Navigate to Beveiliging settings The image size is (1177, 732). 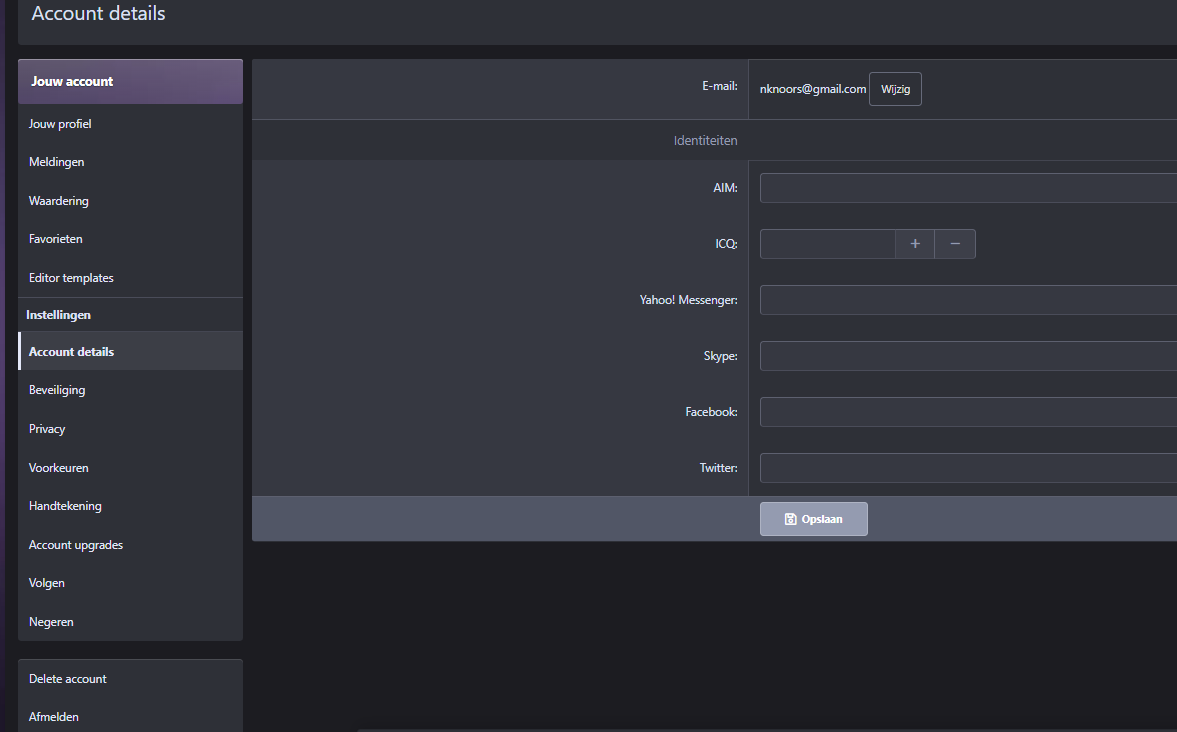pyautogui.click(x=57, y=390)
